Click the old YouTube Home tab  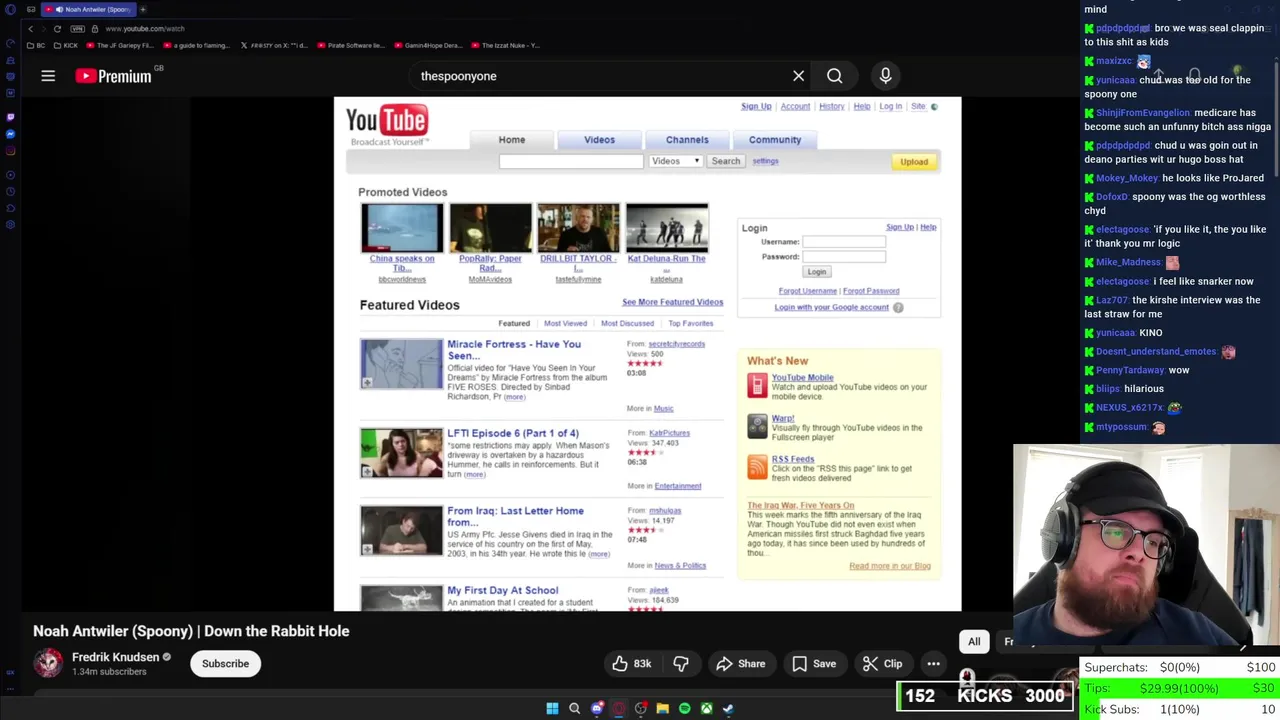click(511, 140)
